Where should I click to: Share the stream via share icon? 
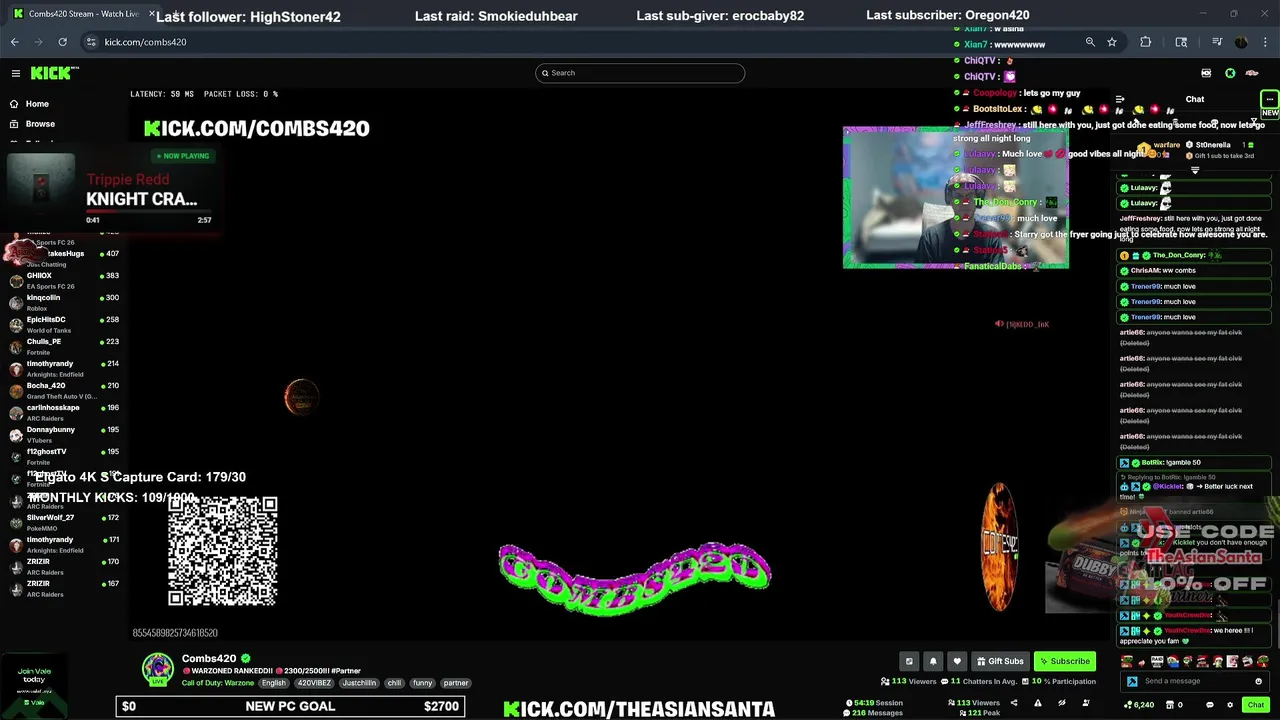click(1014, 703)
